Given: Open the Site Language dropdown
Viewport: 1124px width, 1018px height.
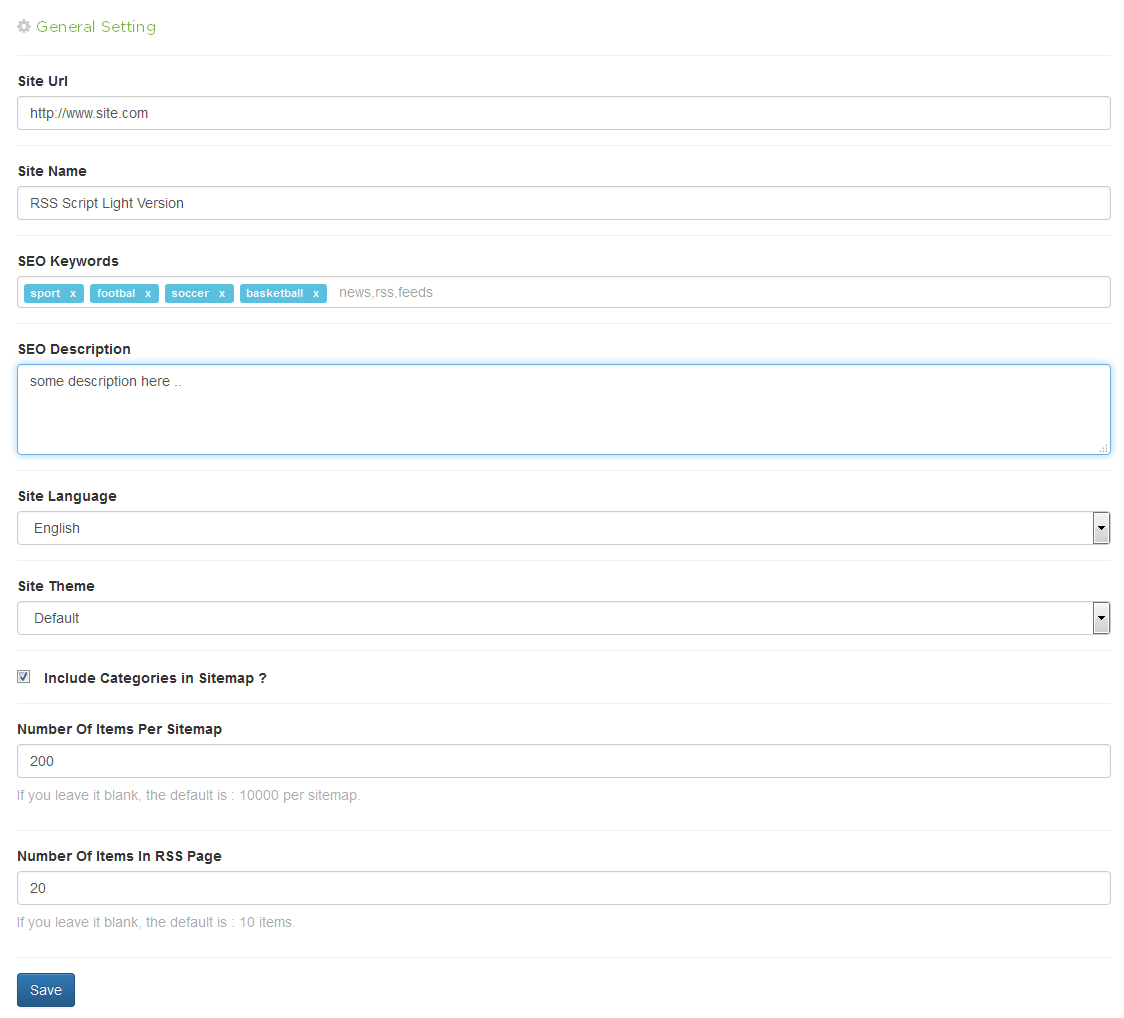Looking at the screenshot, I should tap(555, 528).
